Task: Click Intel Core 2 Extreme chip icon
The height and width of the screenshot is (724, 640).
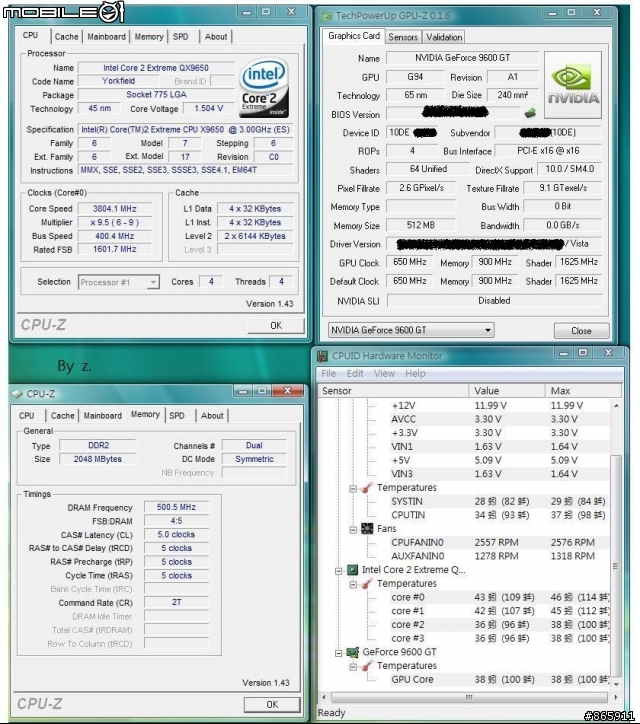Action: (352, 570)
